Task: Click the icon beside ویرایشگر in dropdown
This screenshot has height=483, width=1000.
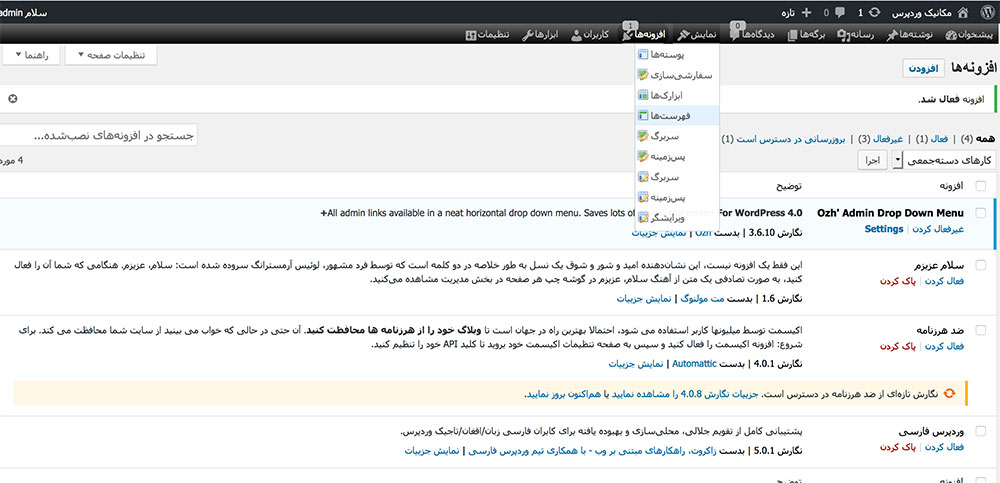Action: click(643, 218)
